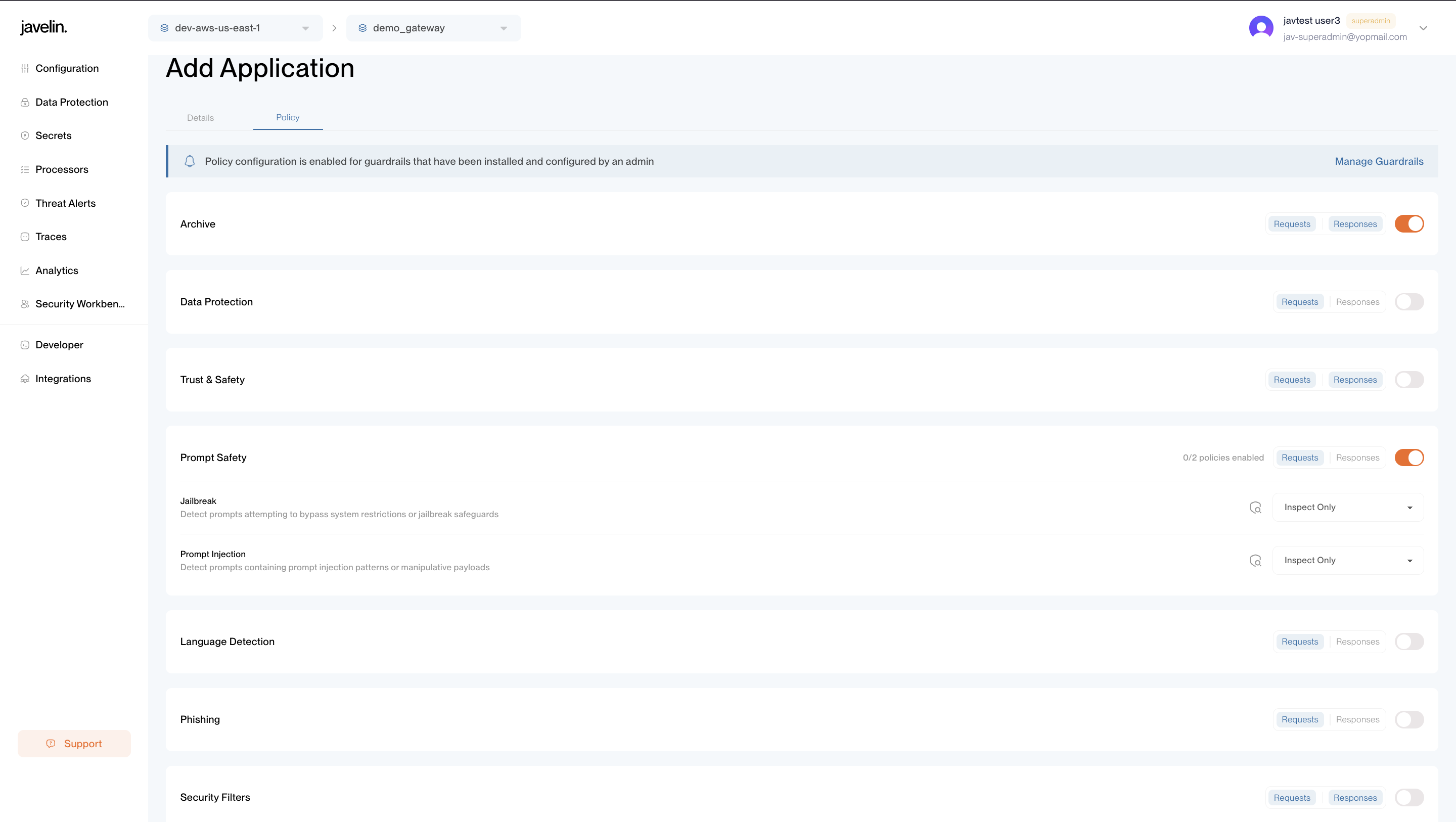Click the Traces icon
Viewport: 1456px width, 822px height.
tap(25, 237)
